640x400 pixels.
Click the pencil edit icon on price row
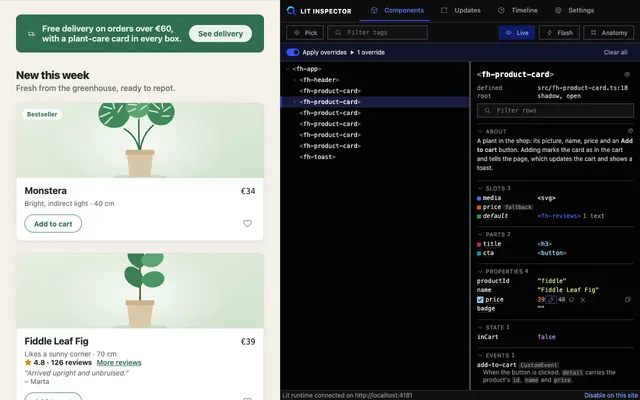tap(551, 300)
